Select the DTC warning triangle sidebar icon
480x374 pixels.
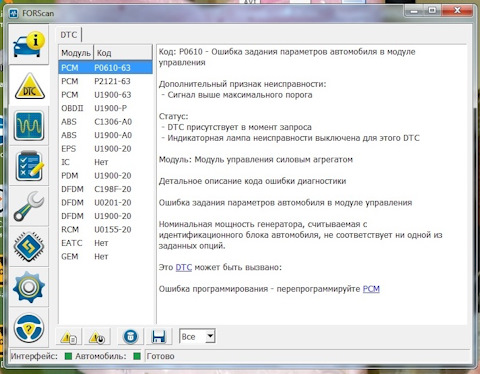29,86
